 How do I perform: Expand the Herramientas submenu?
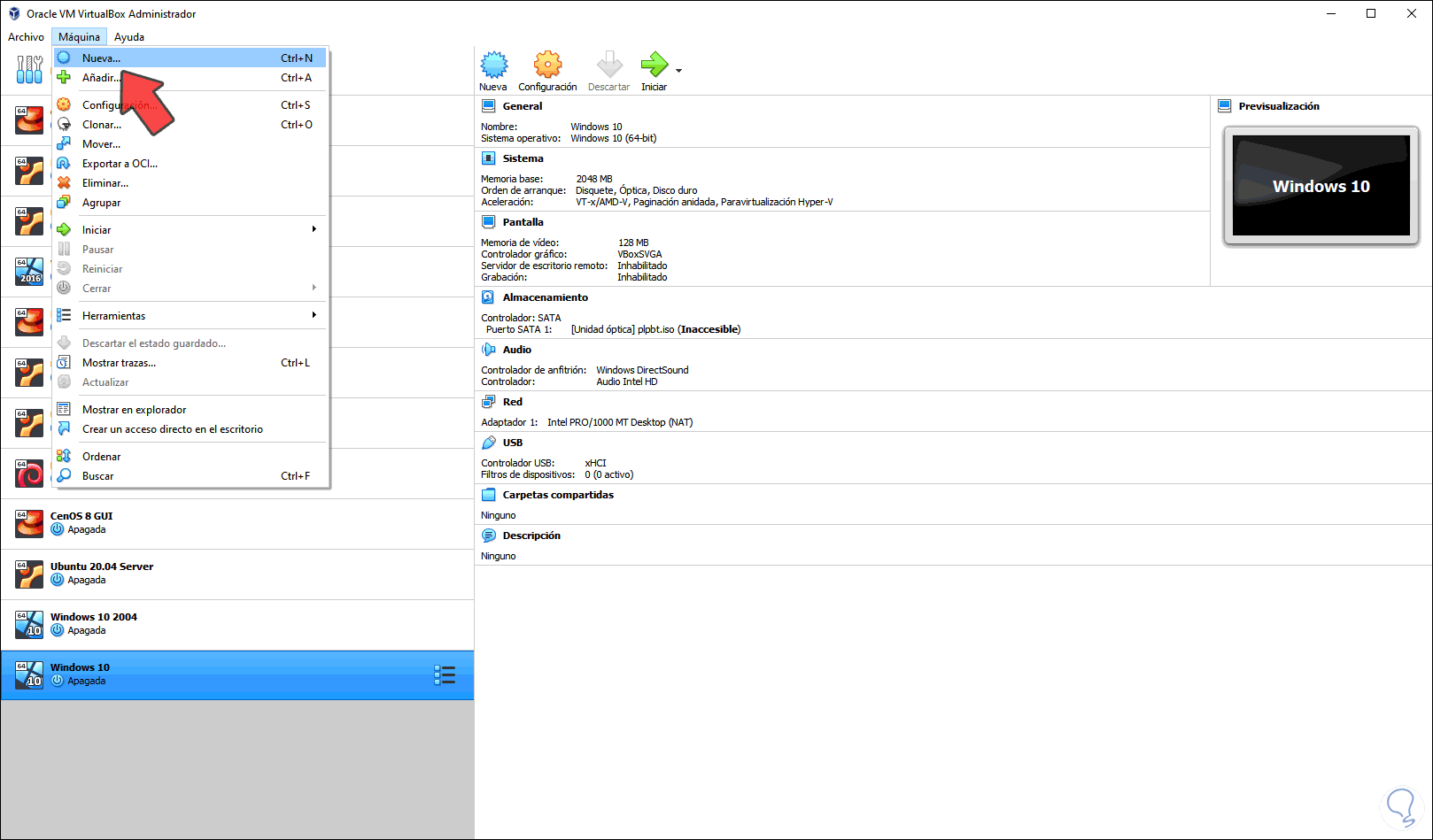point(190,316)
